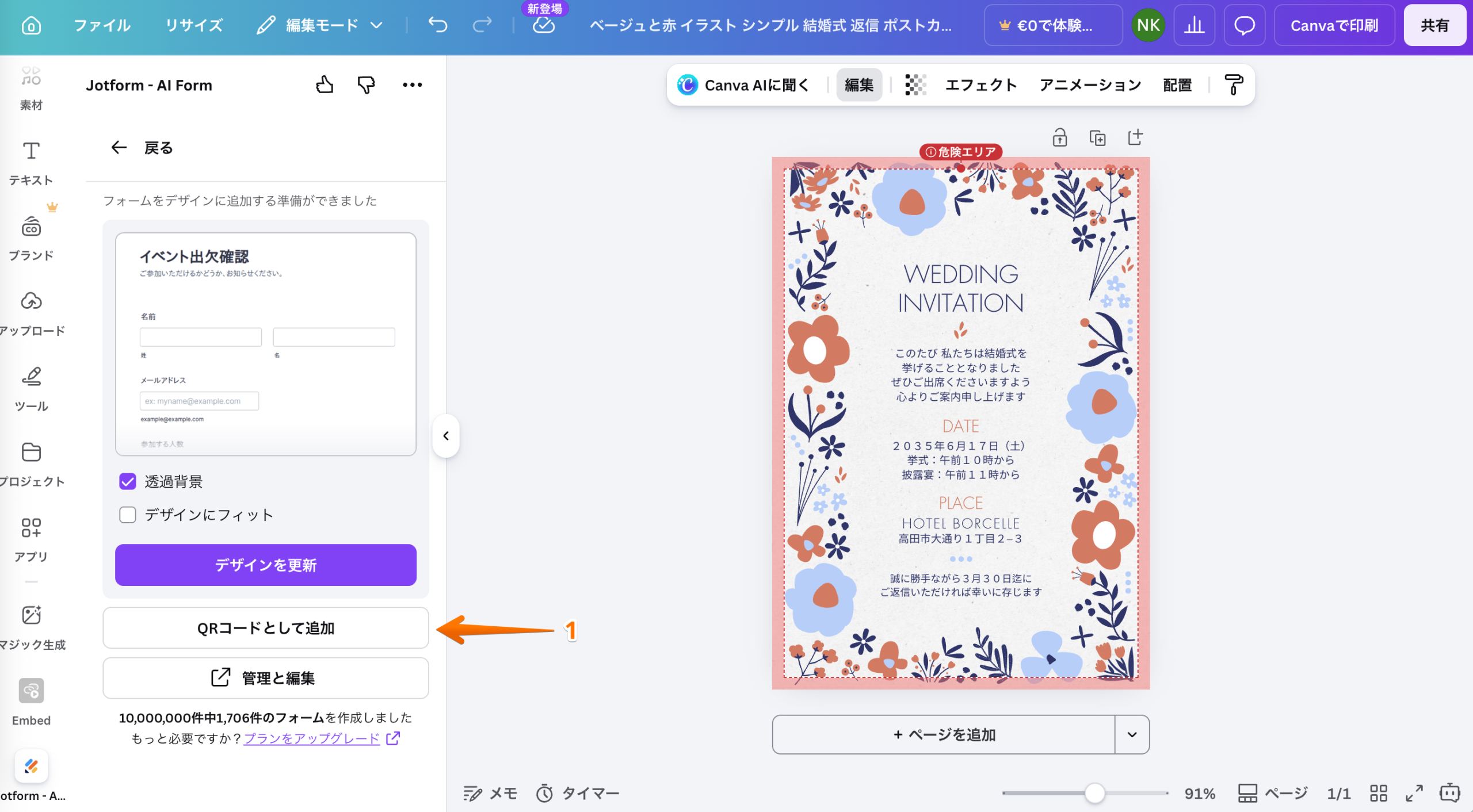Enter fullscreen presentation mode
Viewport: 1473px width, 812px height.
[1414, 794]
